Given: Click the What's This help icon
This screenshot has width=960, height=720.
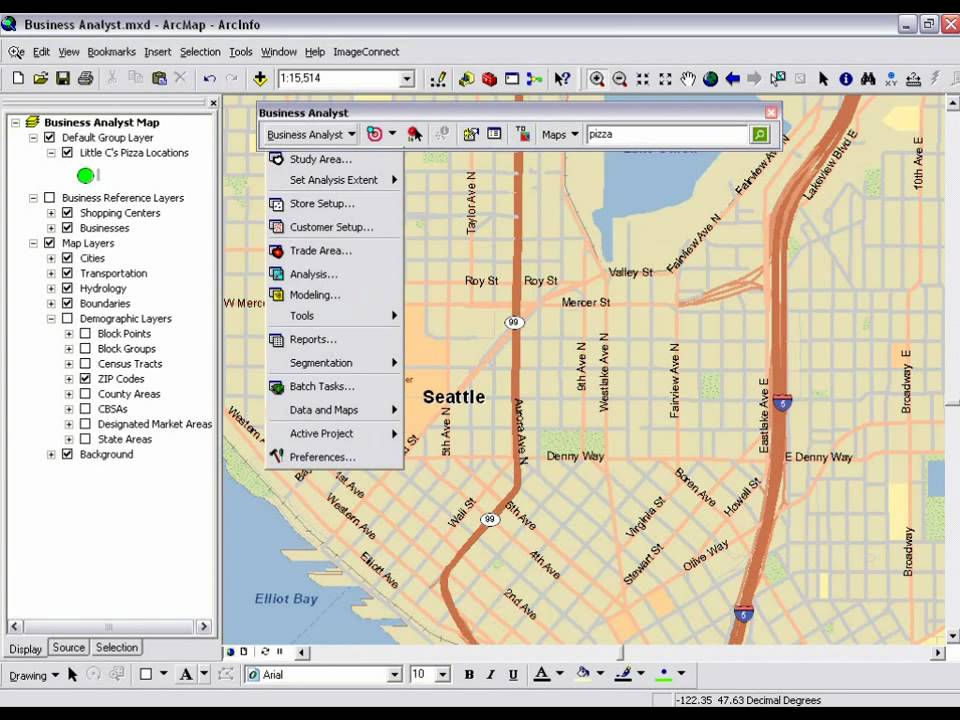Looking at the screenshot, I should (x=562, y=79).
